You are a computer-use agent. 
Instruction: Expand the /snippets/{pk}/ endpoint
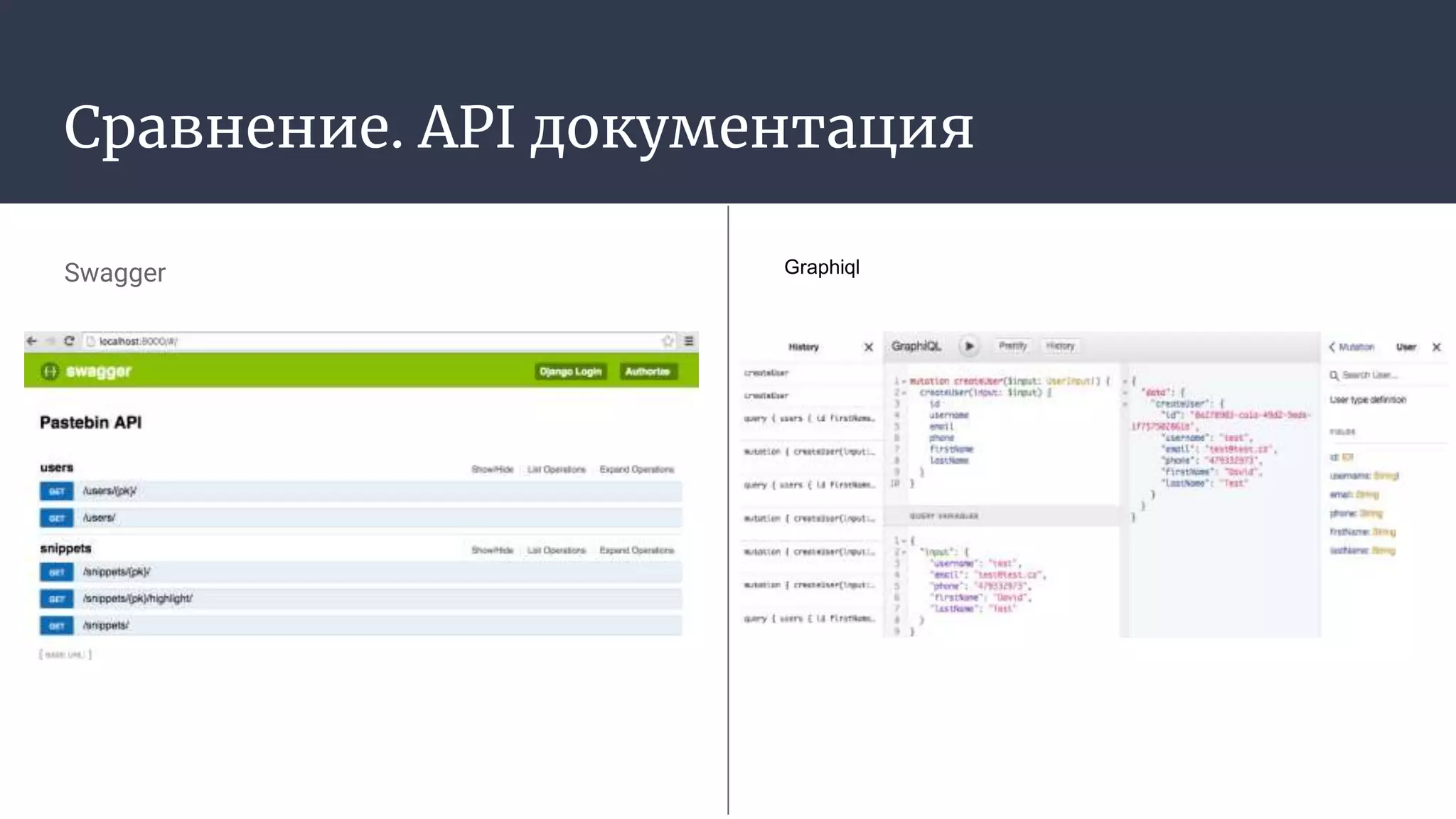(x=361, y=572)
